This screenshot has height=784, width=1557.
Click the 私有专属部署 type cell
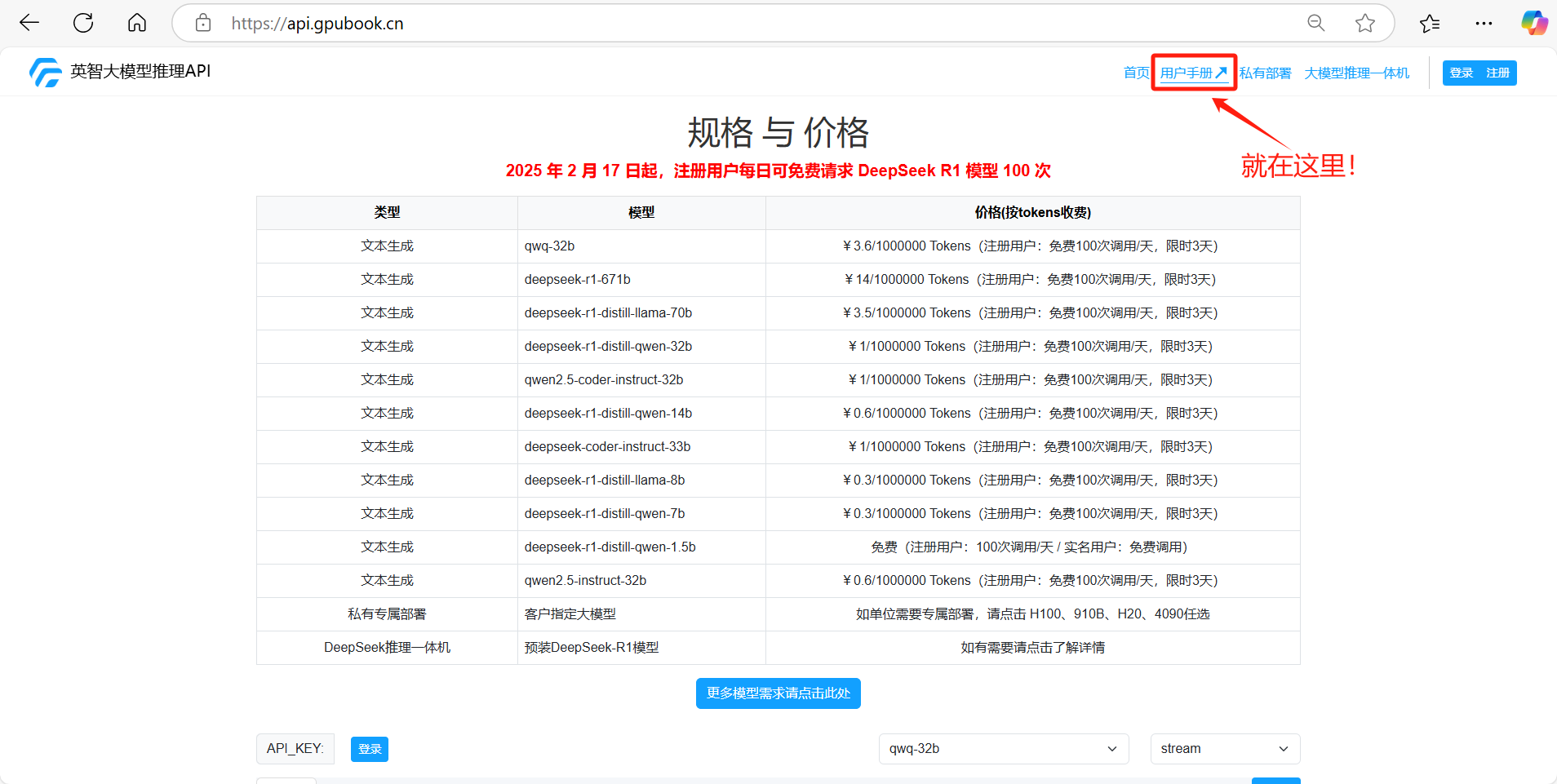[387, 614]
